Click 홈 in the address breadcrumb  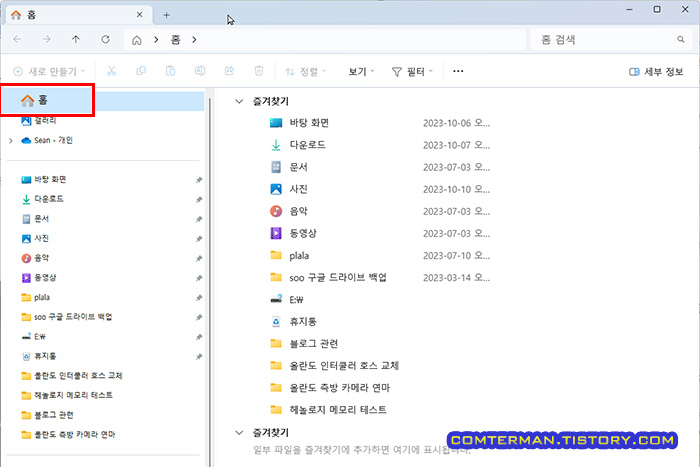point(175,40)
